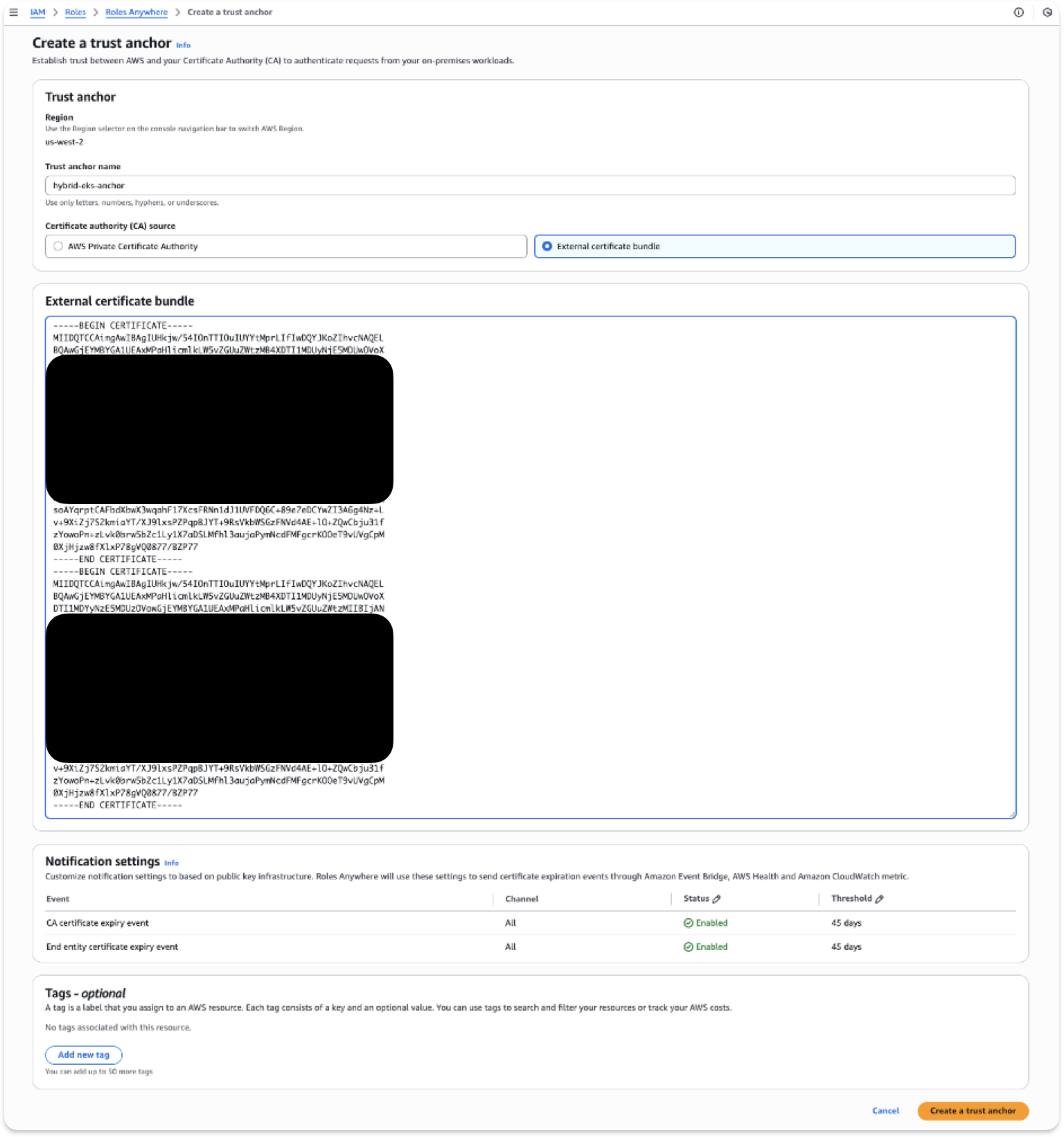
Task: Click the pencil edit icon next to Threshold
Action: pyautogui.click(x=879, y=899)
